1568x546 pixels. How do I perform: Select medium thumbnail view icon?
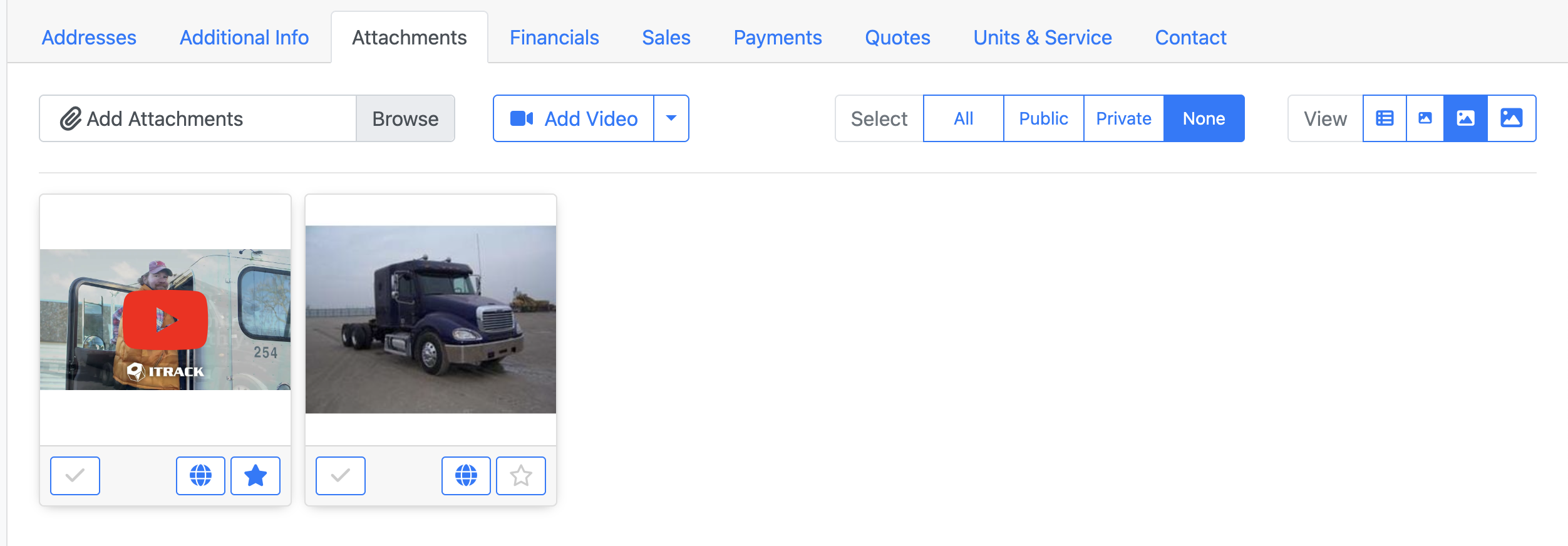tap(1465, 118)
